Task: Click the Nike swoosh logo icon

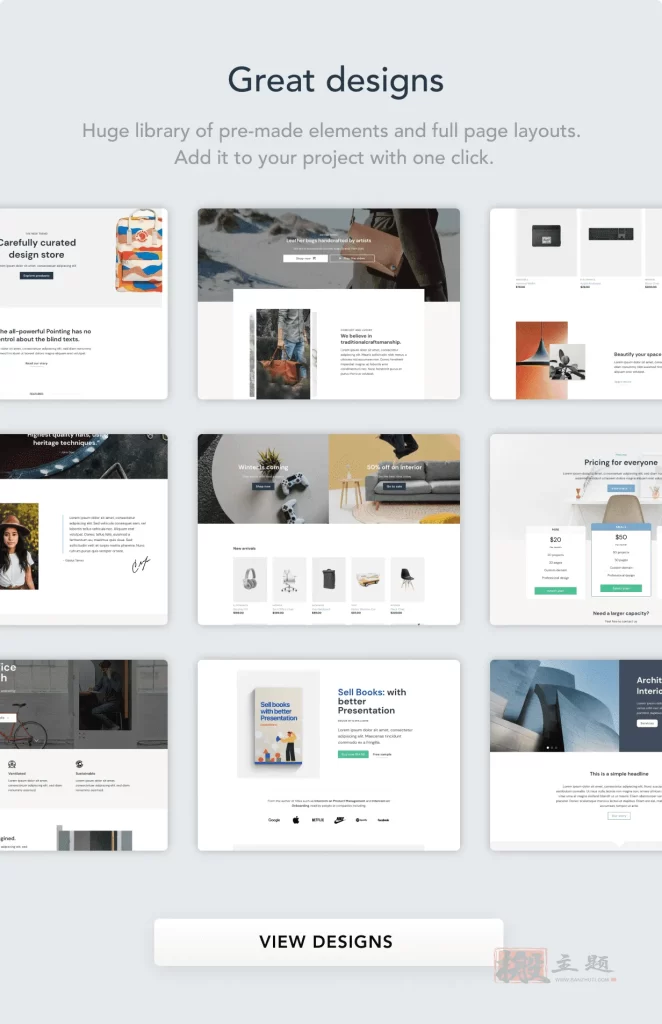Action: click(x=340, y=820)
